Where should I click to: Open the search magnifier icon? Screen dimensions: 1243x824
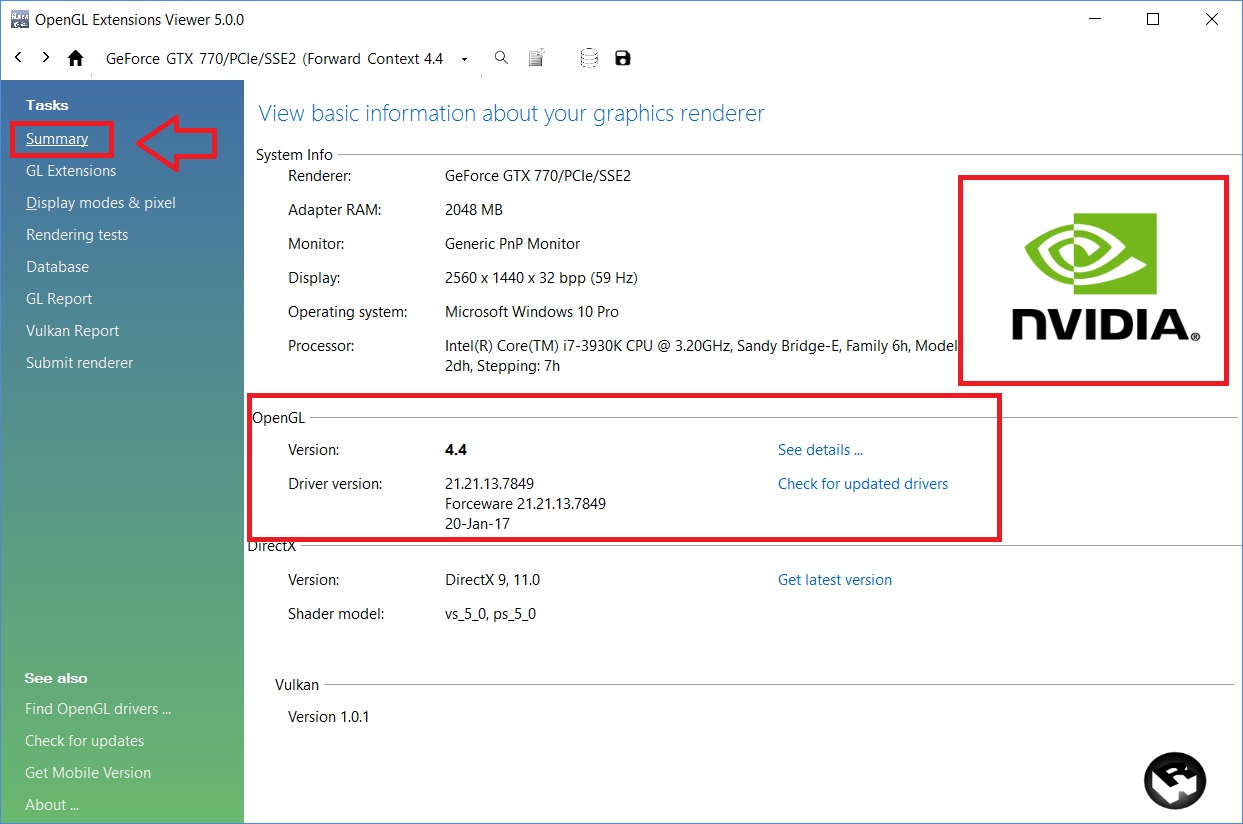(x=502, y=58)
